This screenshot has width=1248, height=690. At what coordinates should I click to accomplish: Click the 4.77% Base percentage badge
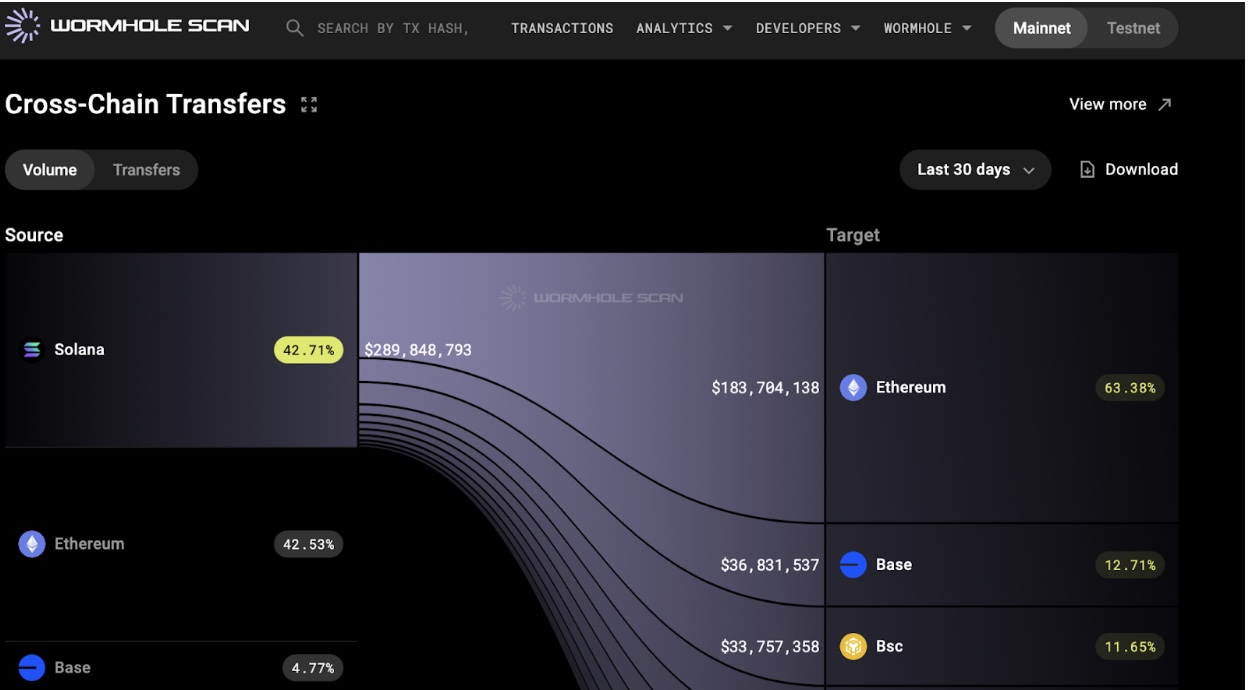(313, 667)
